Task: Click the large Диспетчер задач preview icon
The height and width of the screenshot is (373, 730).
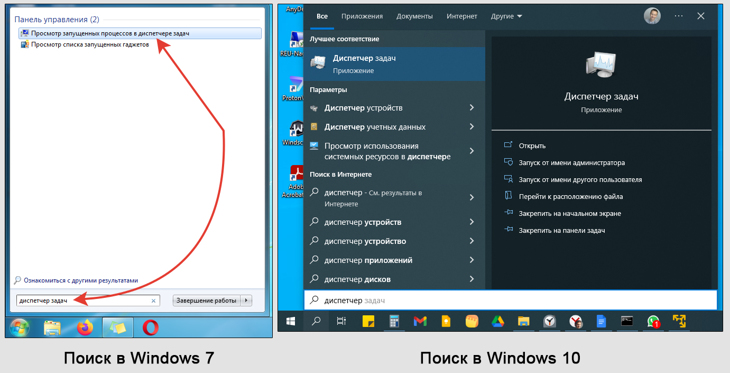Action: pos(601,64)
